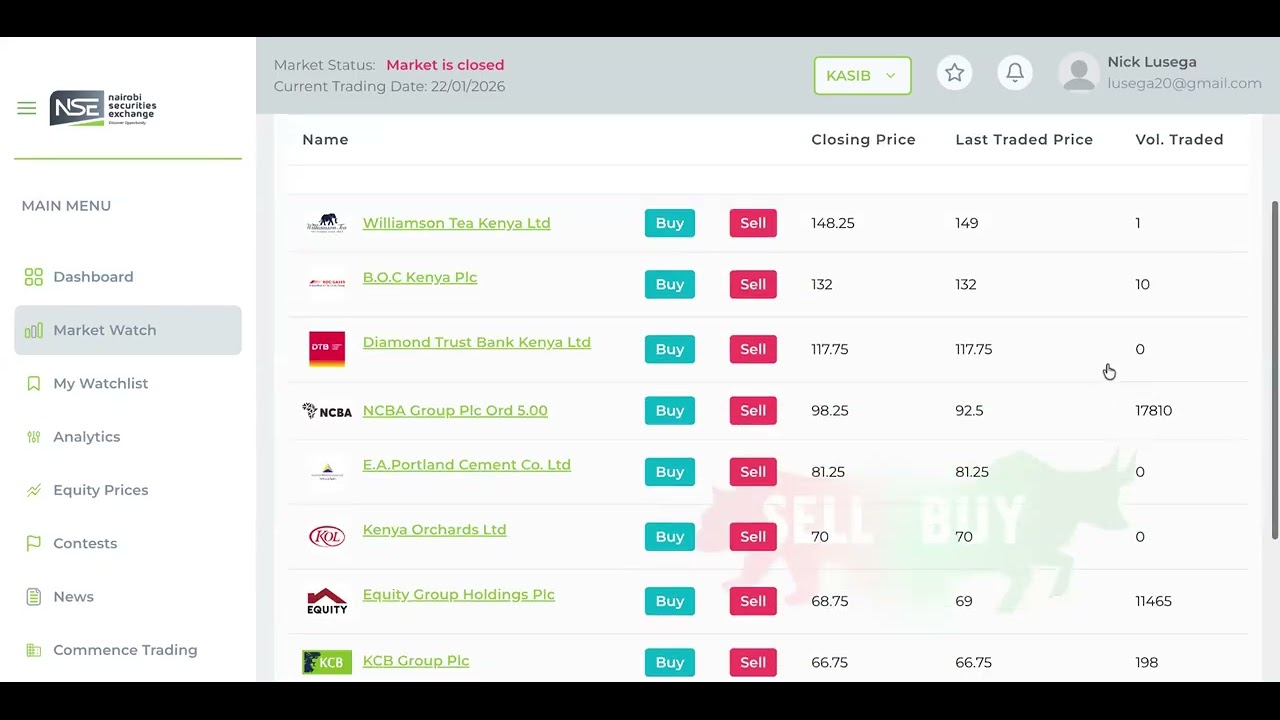Open My Watchlist menu item

pyautogui.click(x=100, y=383)
